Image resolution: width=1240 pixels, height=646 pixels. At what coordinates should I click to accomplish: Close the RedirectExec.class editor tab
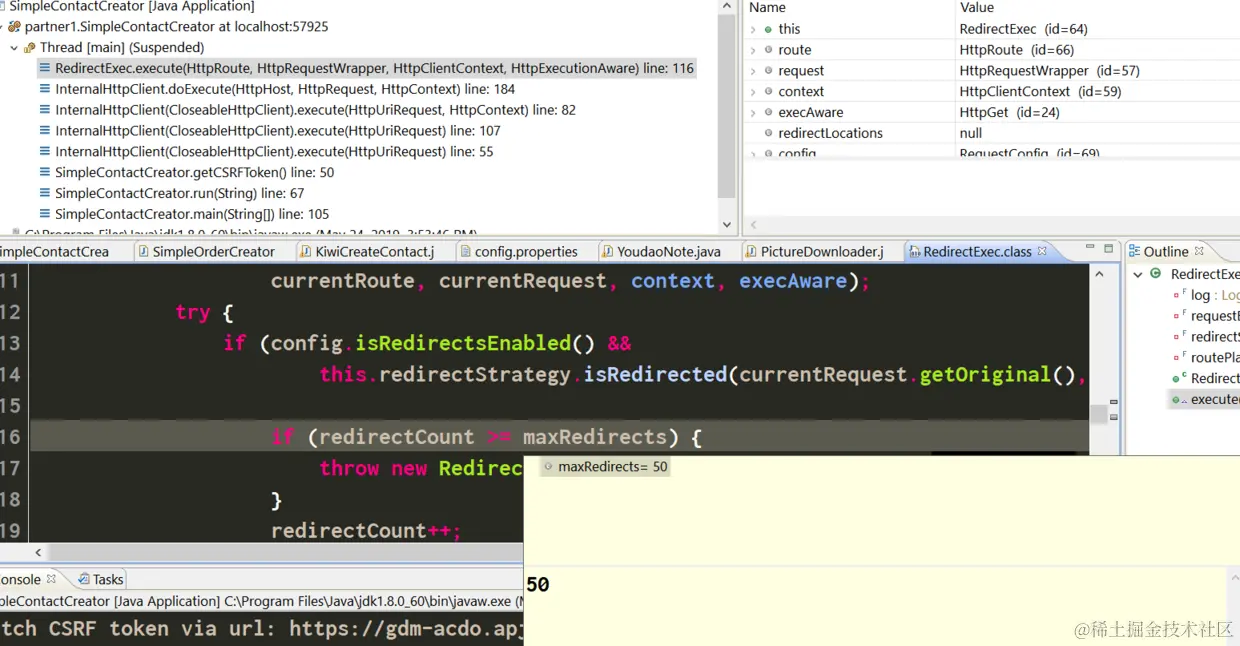[x=1042, y=252]
